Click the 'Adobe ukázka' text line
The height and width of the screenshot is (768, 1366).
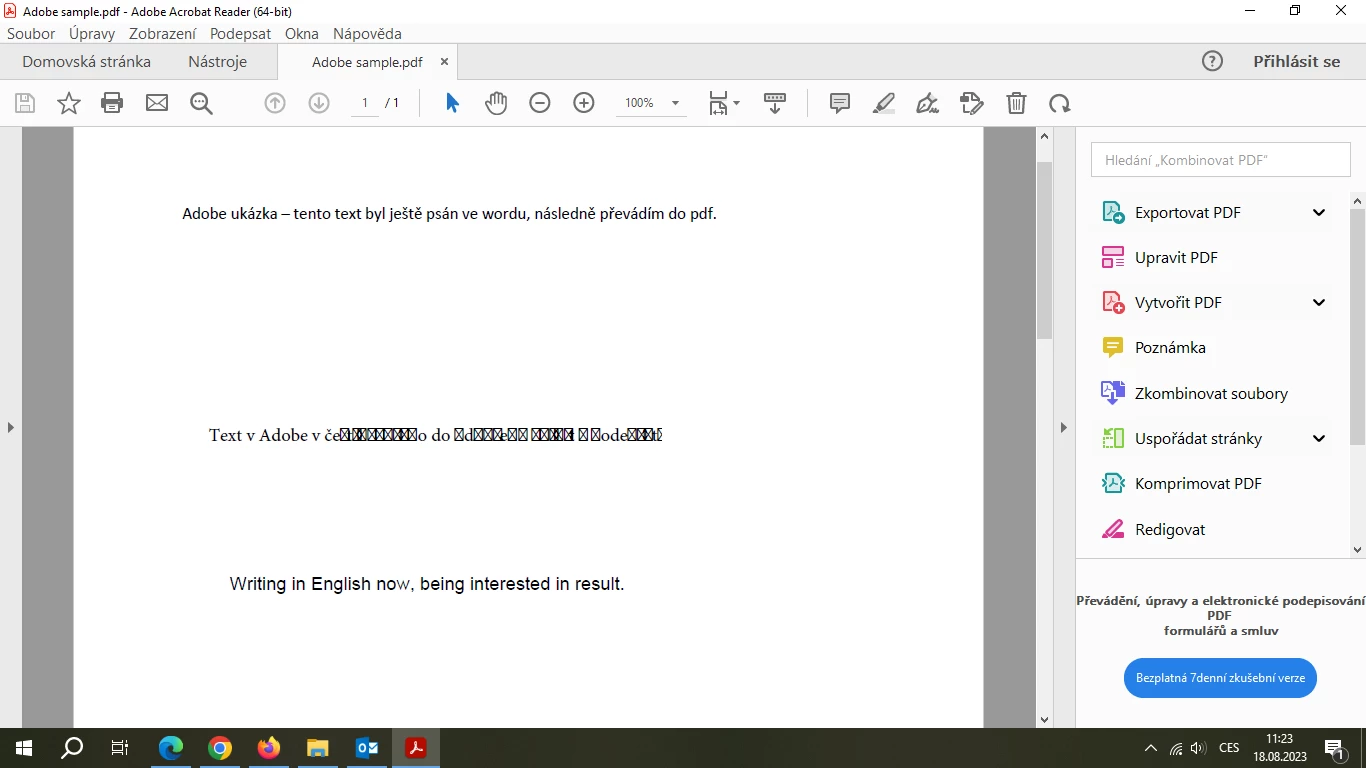[x=449, y=214]
